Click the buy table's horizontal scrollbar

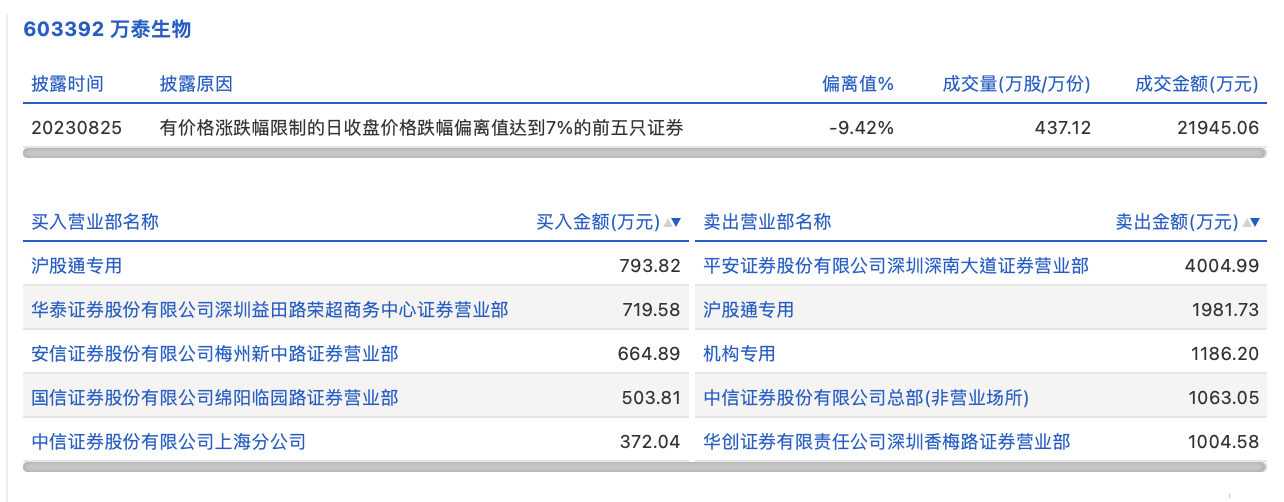355,466
